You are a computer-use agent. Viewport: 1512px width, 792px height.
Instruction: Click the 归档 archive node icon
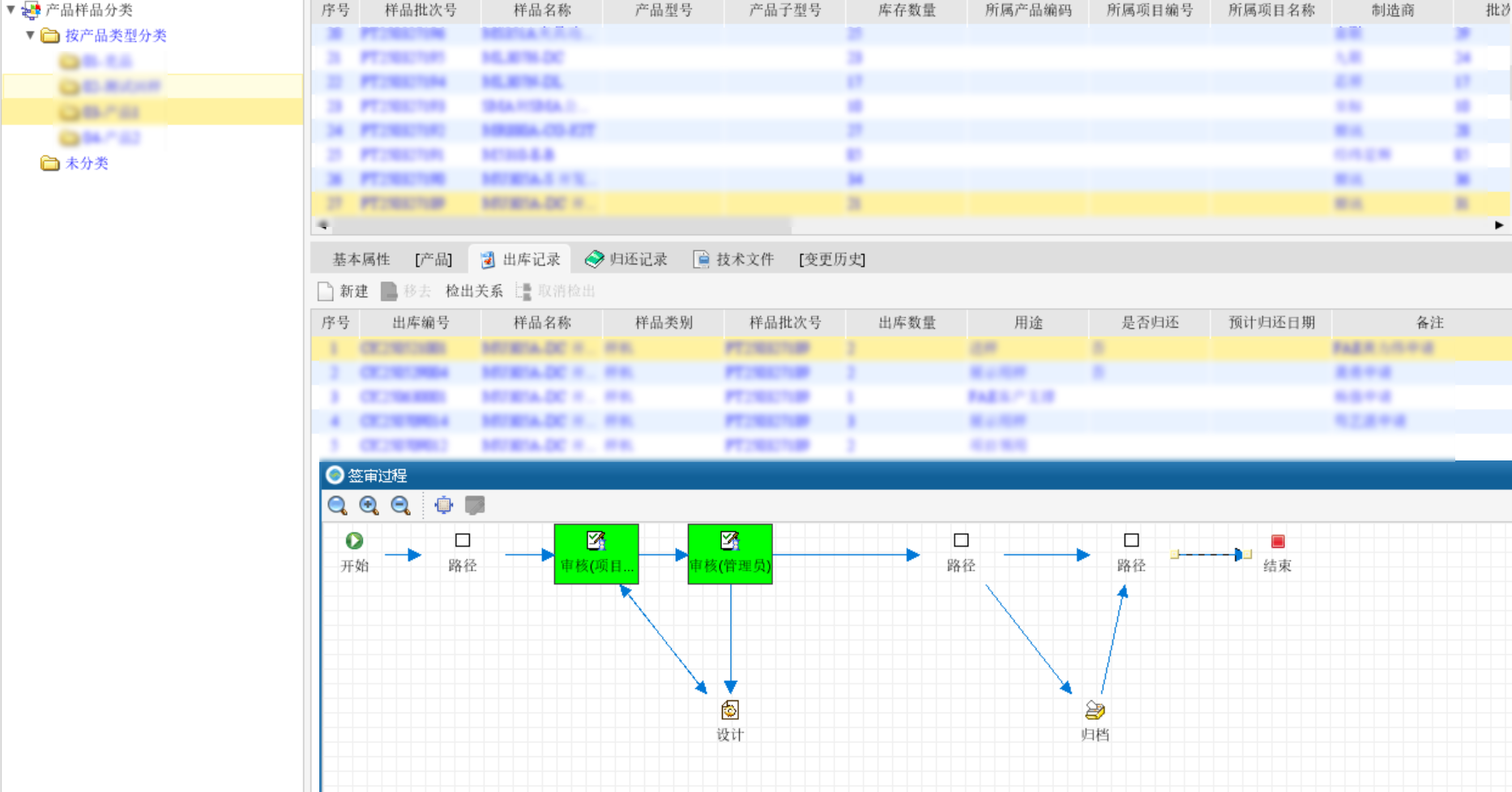pos(1095,710)
